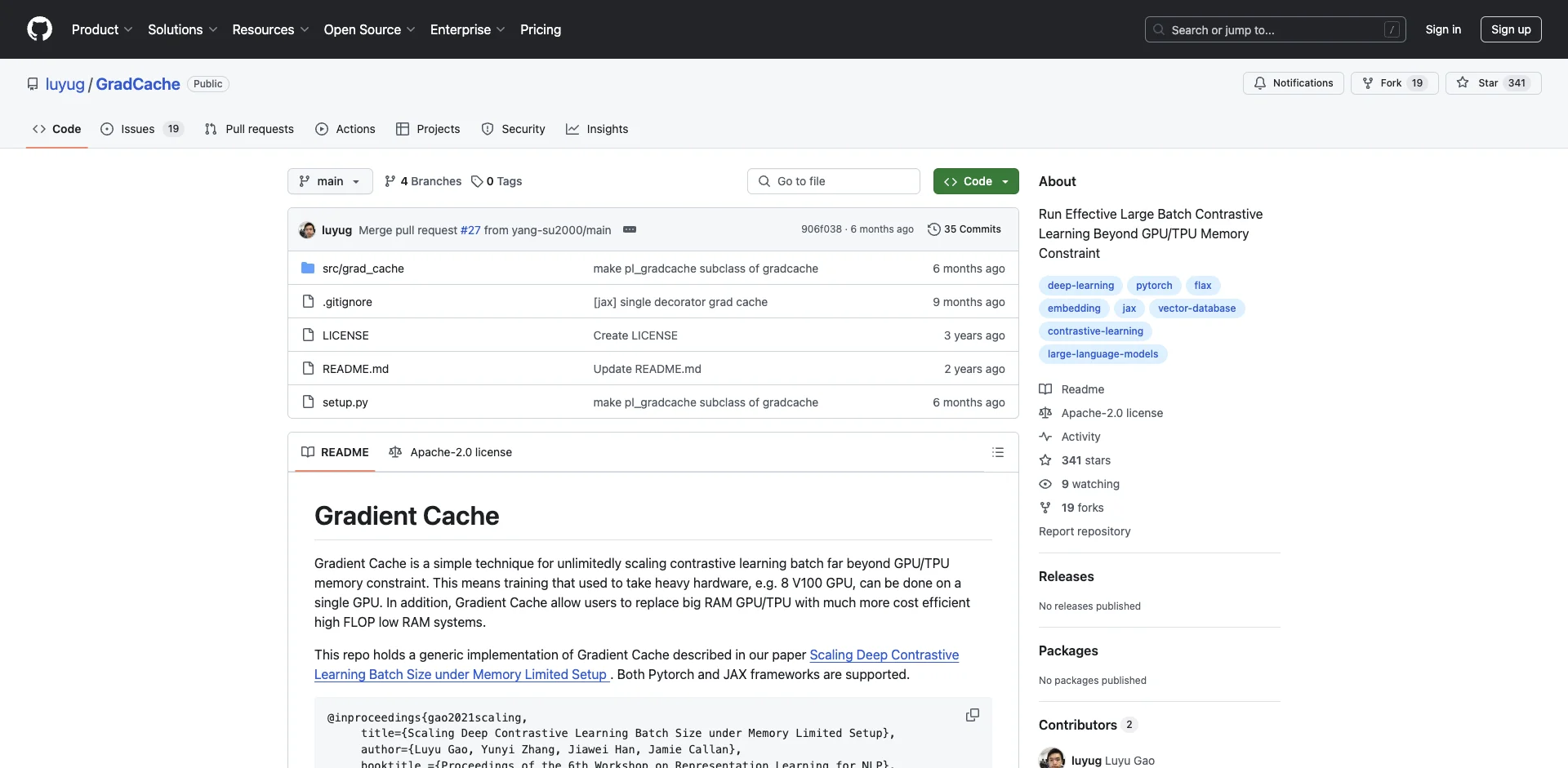Open the Readme sidebar link
Screen dimensions: 1568x768
(1071, 389)
